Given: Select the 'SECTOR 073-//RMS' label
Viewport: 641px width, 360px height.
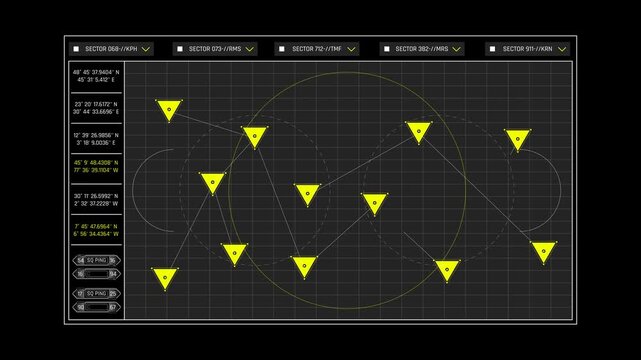Looking at the screenshot, I should tap(215, 49).
